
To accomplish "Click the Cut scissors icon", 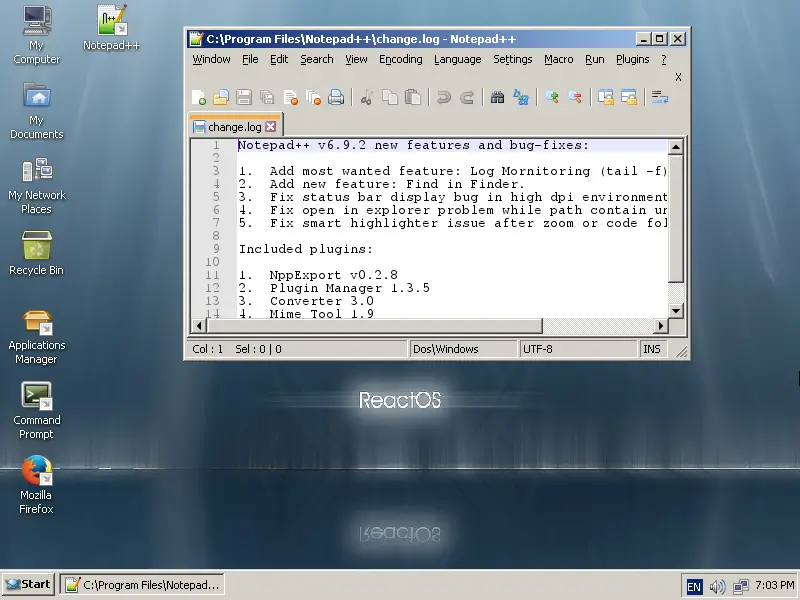I will click(x=366, y=97).
